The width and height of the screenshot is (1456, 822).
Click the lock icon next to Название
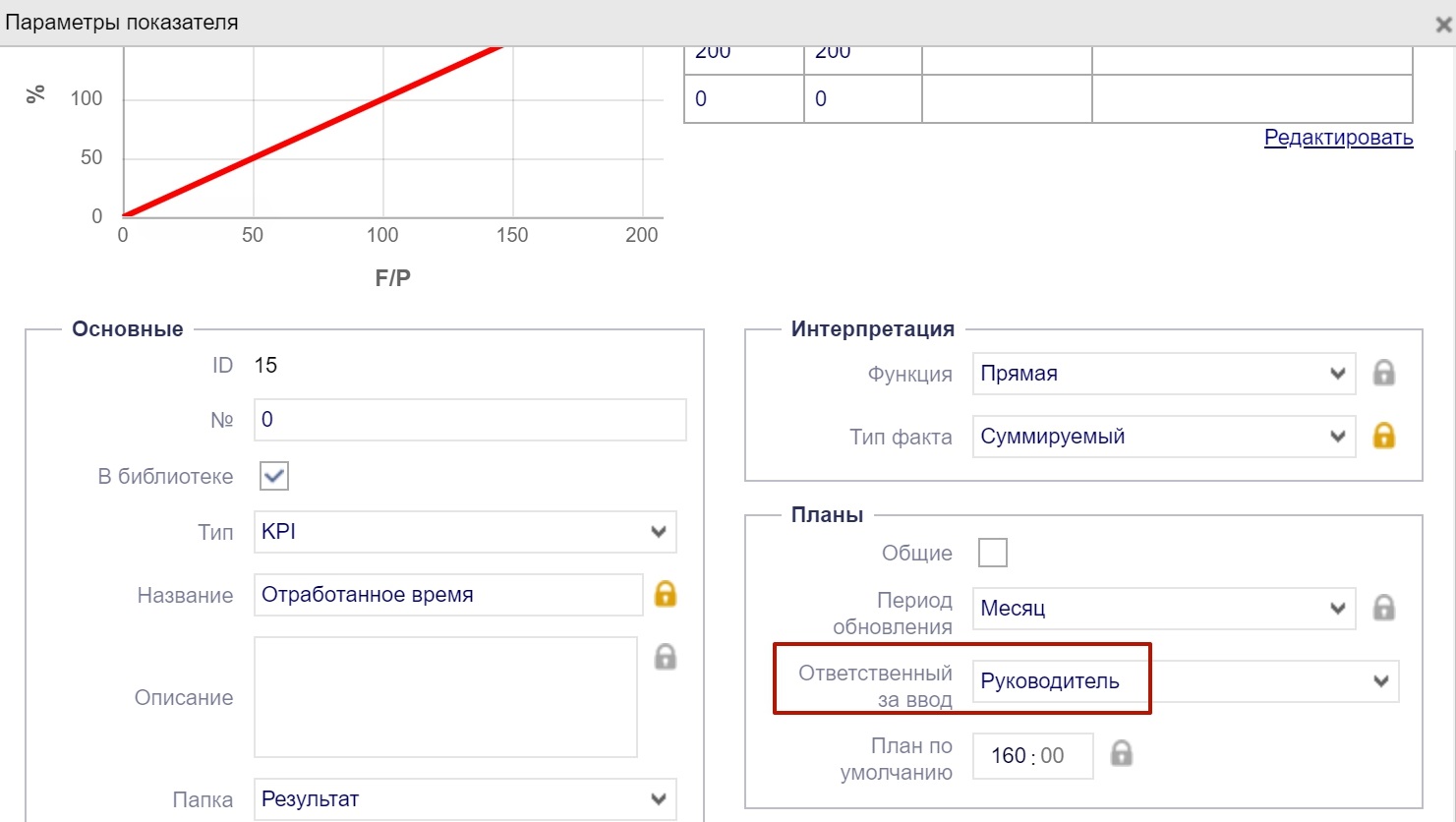click(666, 594)
